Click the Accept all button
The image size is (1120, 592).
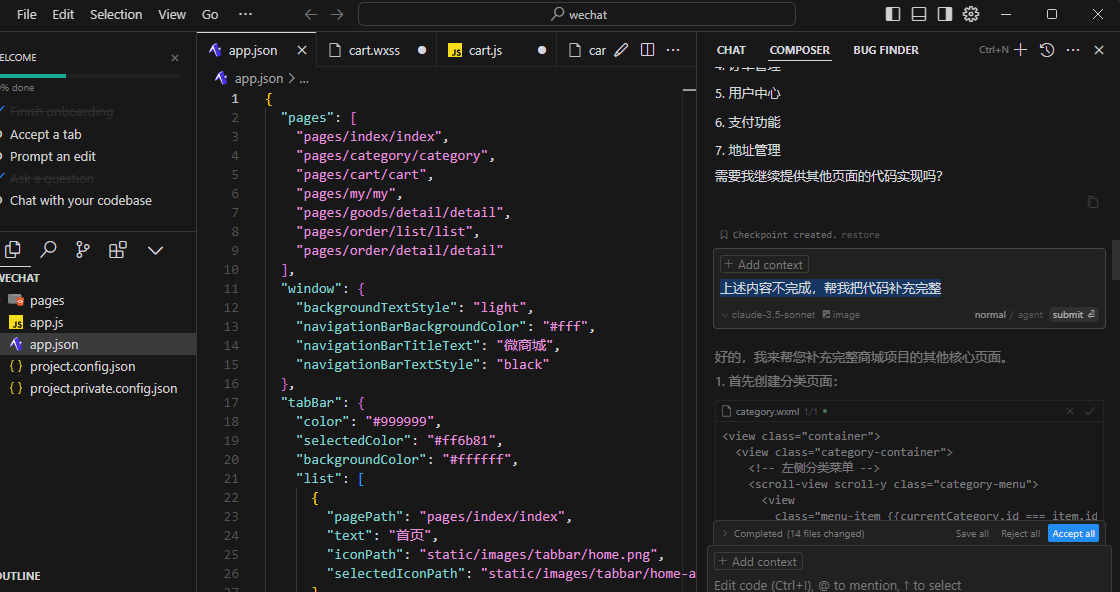[1073, 534]
